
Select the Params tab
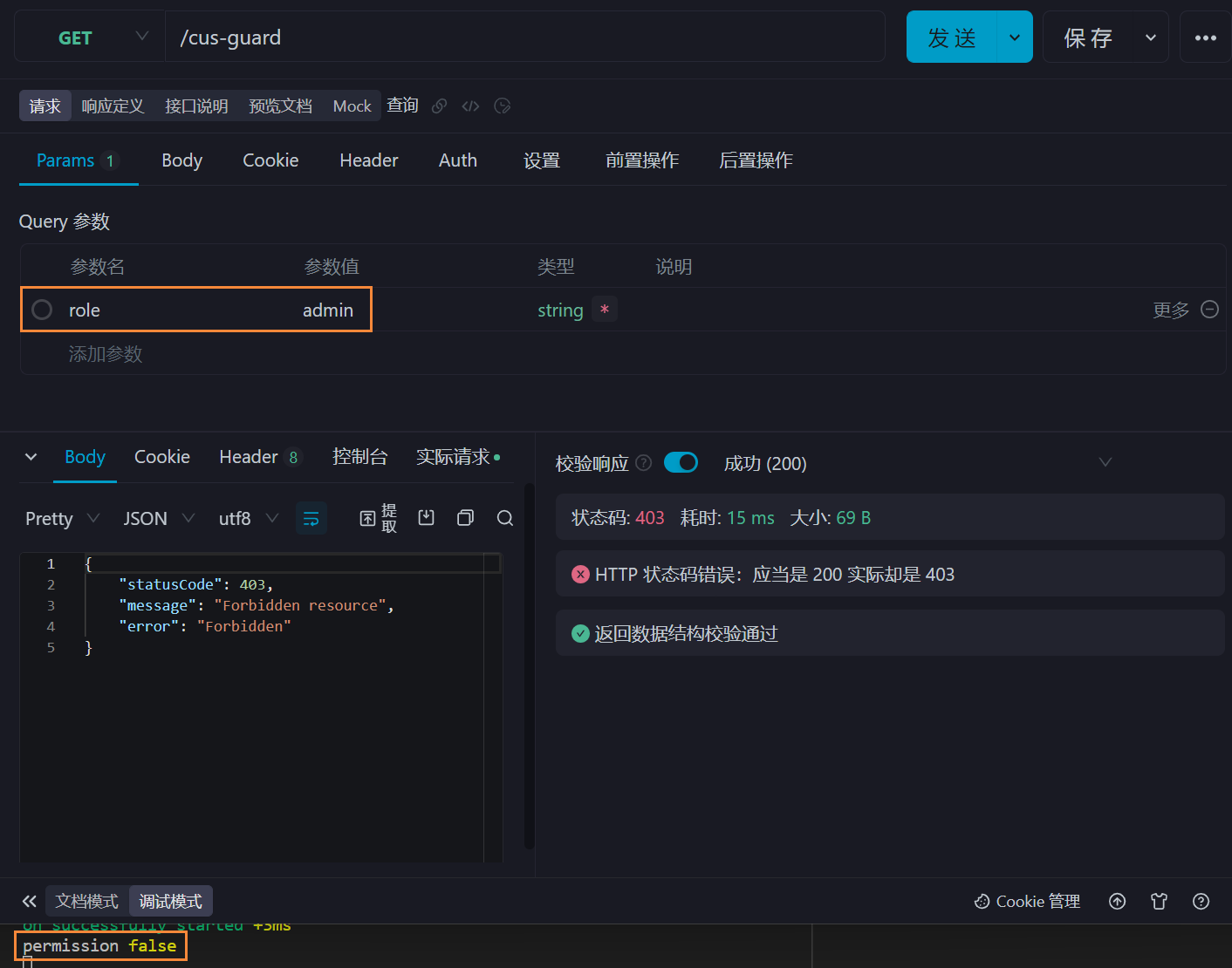click(x=77, y=160)
